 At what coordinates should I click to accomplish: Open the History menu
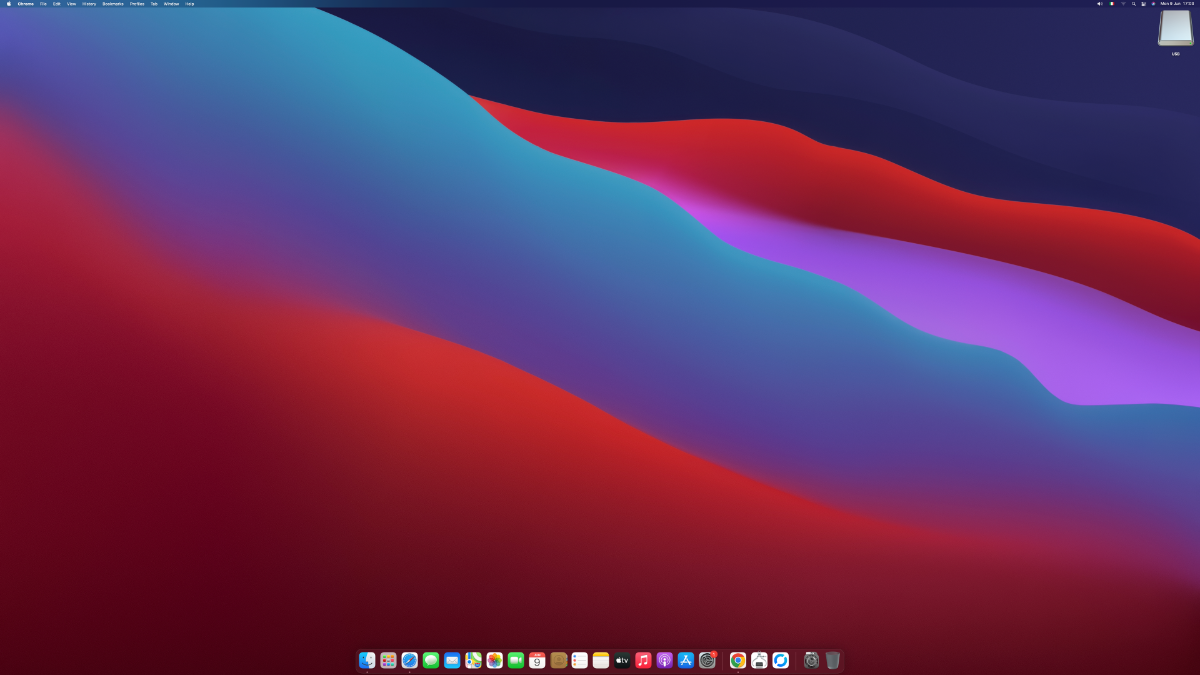(89, 4)
